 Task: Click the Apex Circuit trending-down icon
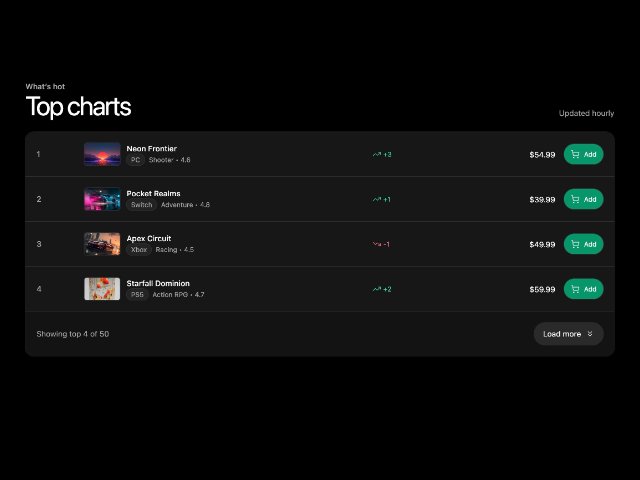point(377,244)
